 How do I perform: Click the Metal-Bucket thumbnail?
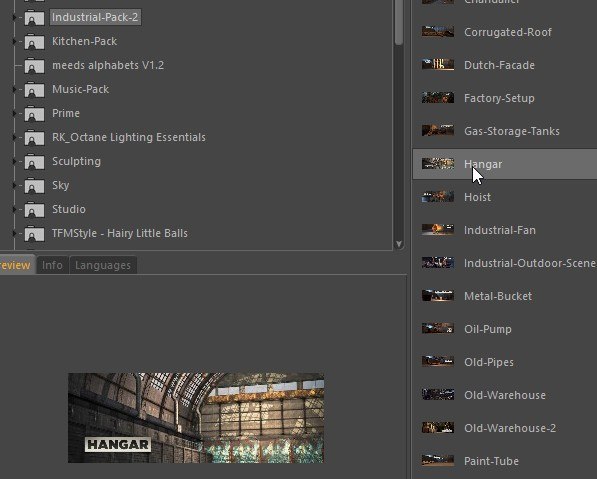pyautogui.click(x=438, y=295)
